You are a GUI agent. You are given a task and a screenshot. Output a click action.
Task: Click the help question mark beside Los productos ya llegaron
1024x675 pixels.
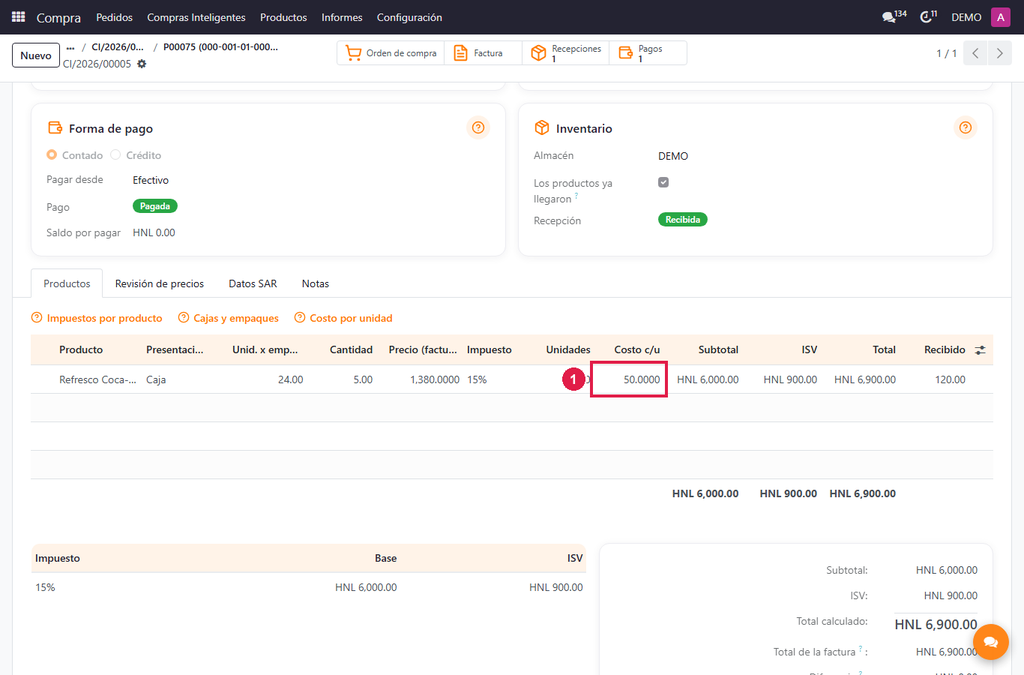(577, 195)
